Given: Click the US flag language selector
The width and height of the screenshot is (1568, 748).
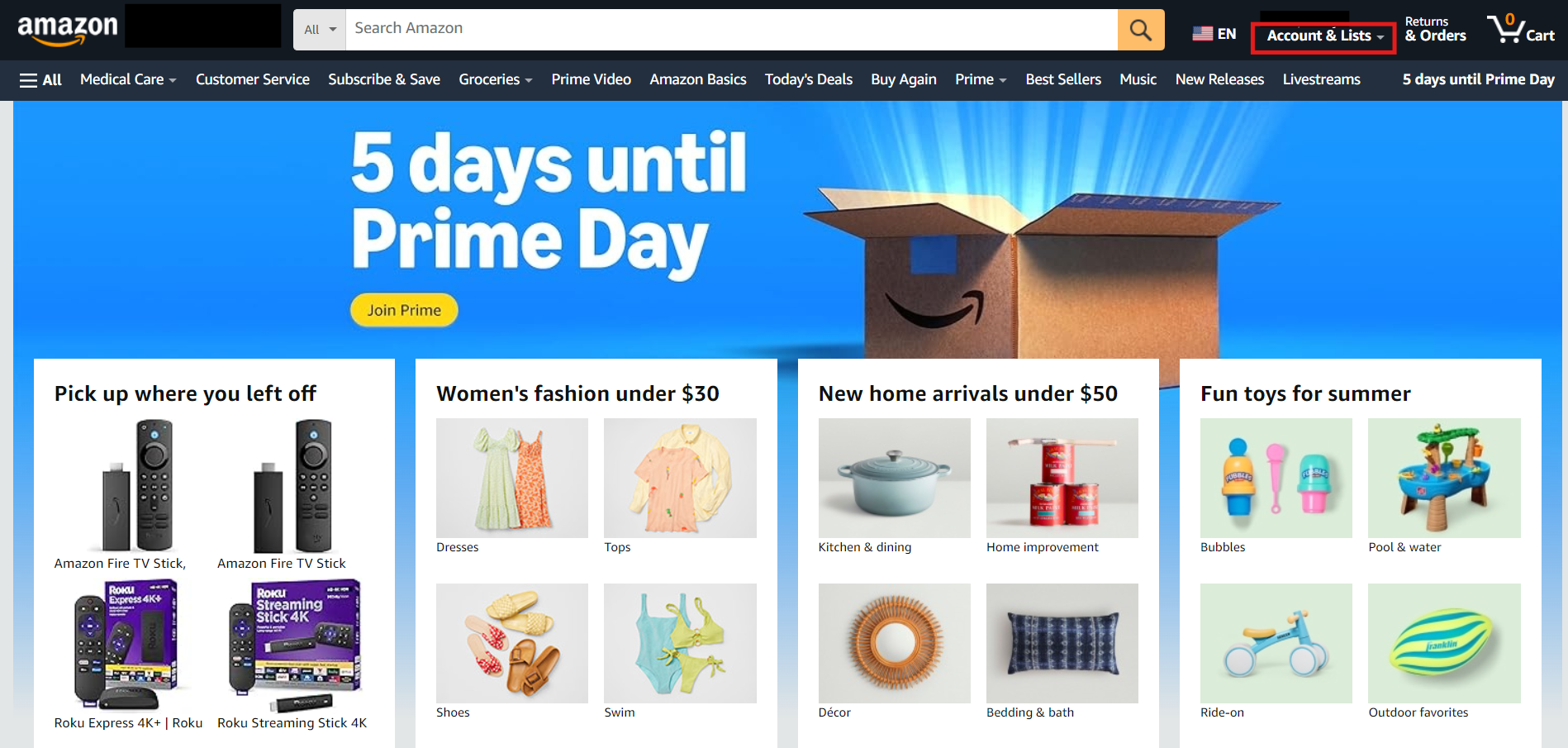Looking at the screenshot, I should click(x=1214, y=34).
